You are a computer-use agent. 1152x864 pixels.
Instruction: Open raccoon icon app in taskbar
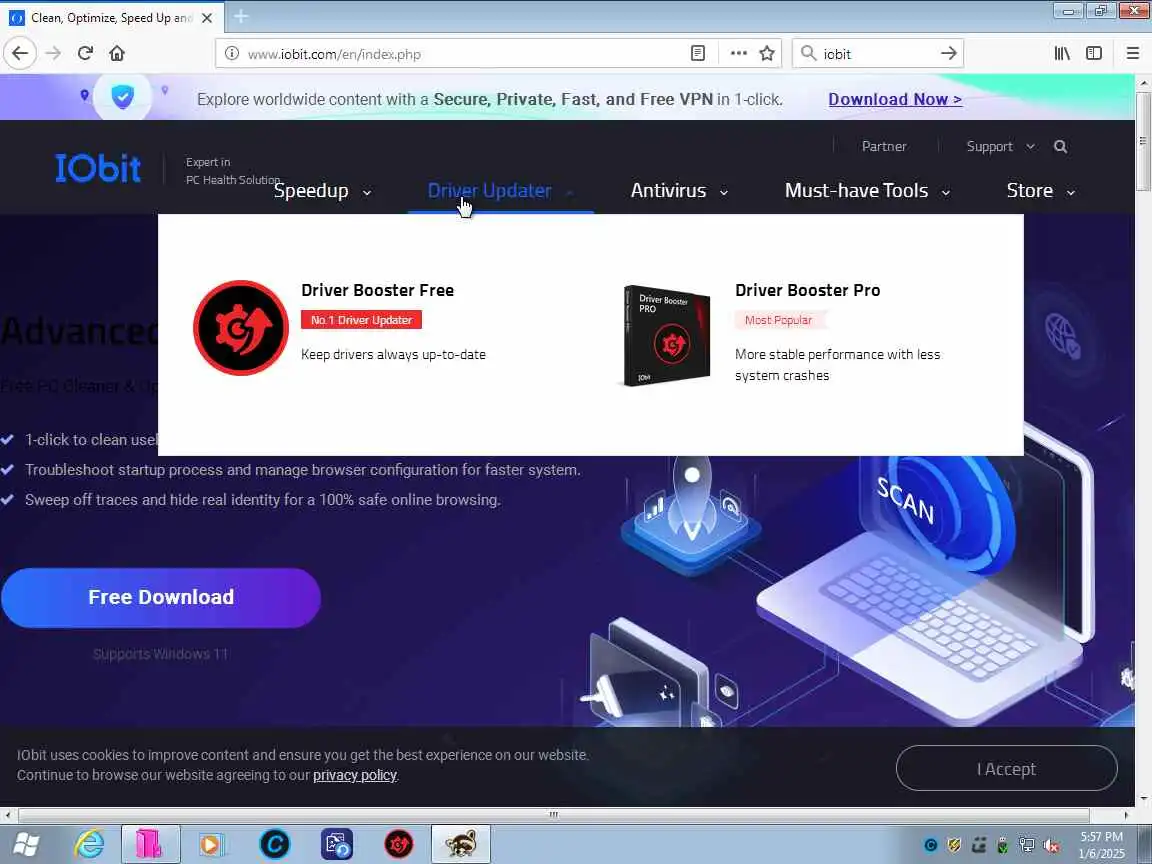pyautogui.click(x=461, y=845)
